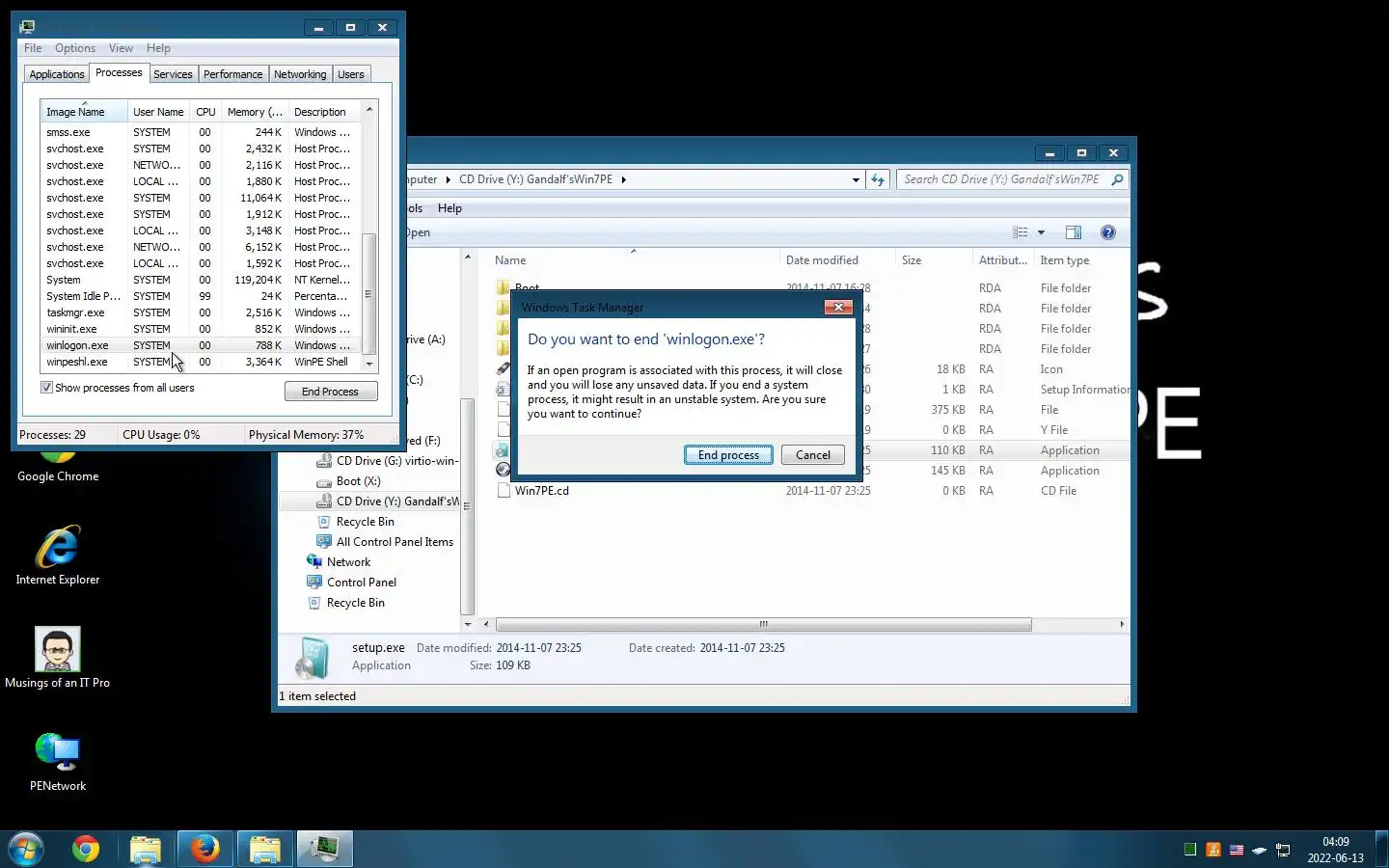Sort processes by CPU column
The image size is (1389, 868).
[205, 112]
